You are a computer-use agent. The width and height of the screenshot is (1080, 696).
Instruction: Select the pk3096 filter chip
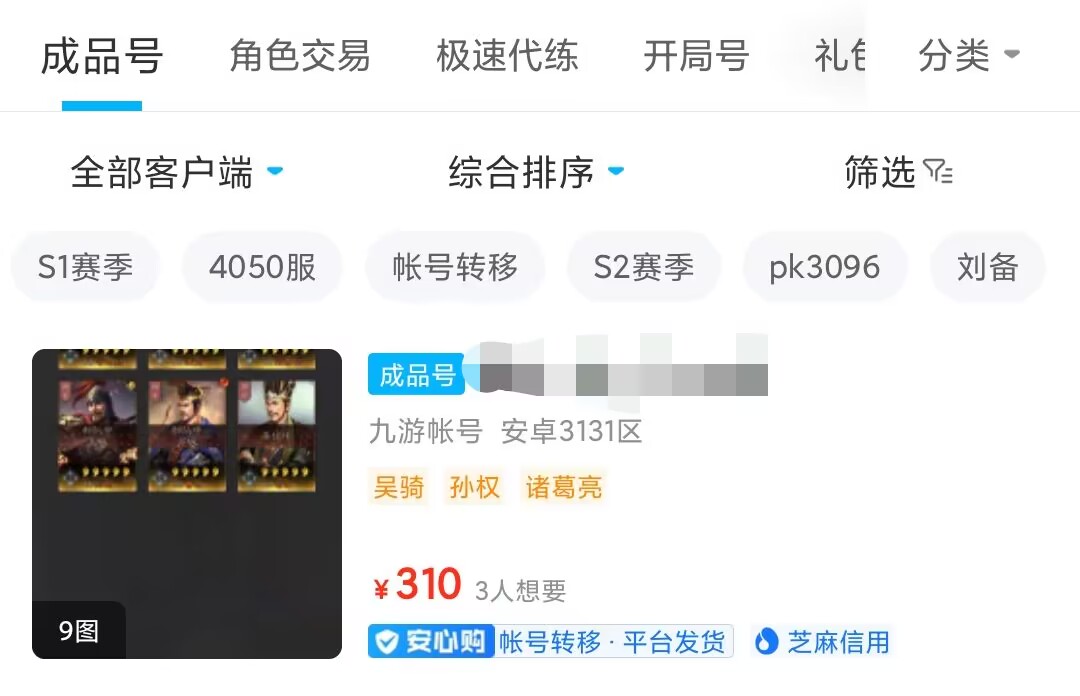(825, 267)
